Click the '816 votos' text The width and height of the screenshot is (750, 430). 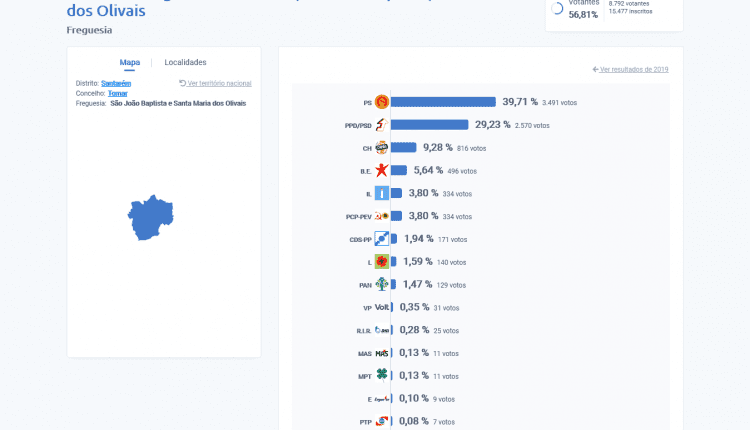[471, 149]
